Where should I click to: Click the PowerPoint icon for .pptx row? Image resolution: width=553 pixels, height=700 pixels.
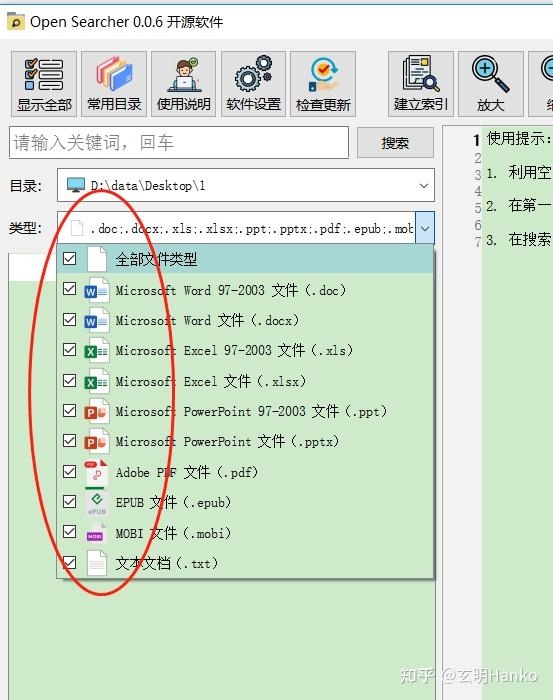tap(96, 441)
